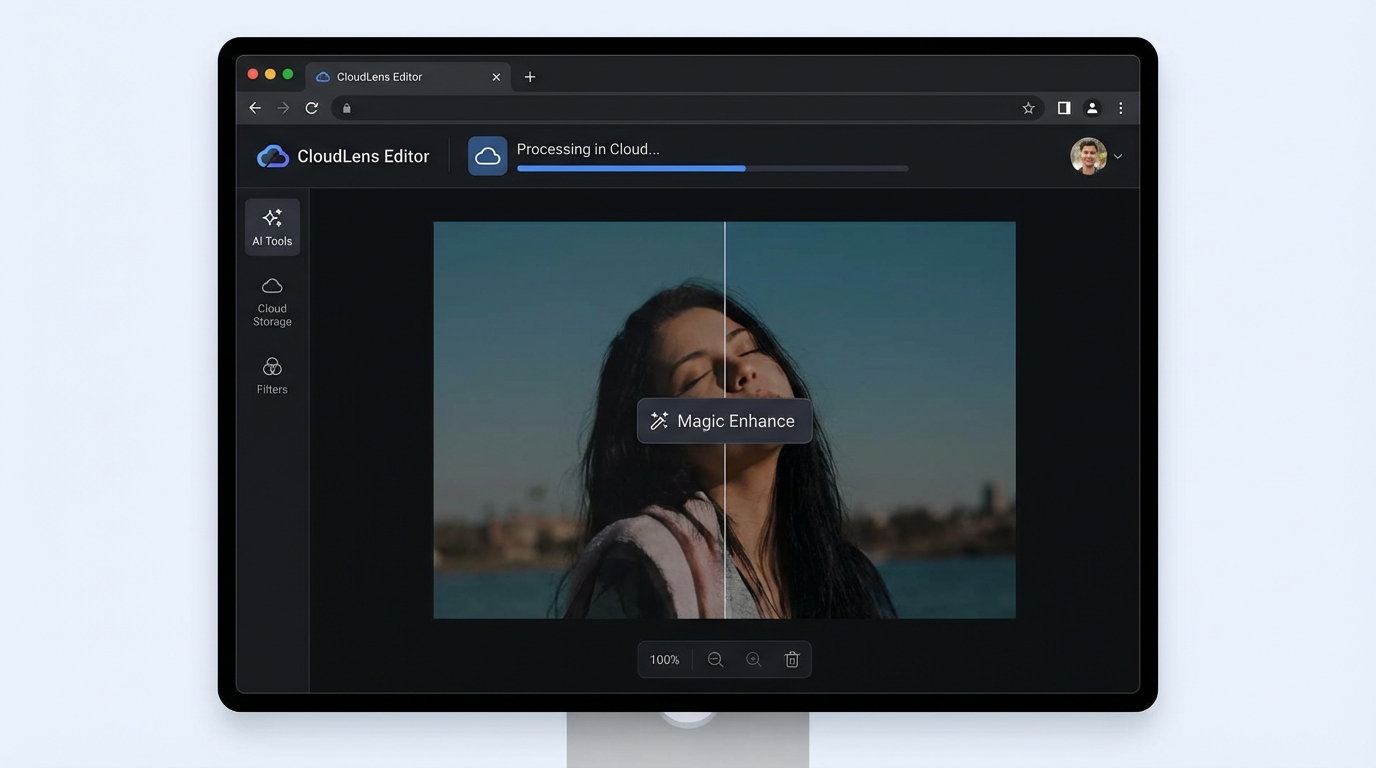Screen dimensions: 1376x768
Task: Click the browser address bar
Action: pyautogui.click(x=680, y=108)
